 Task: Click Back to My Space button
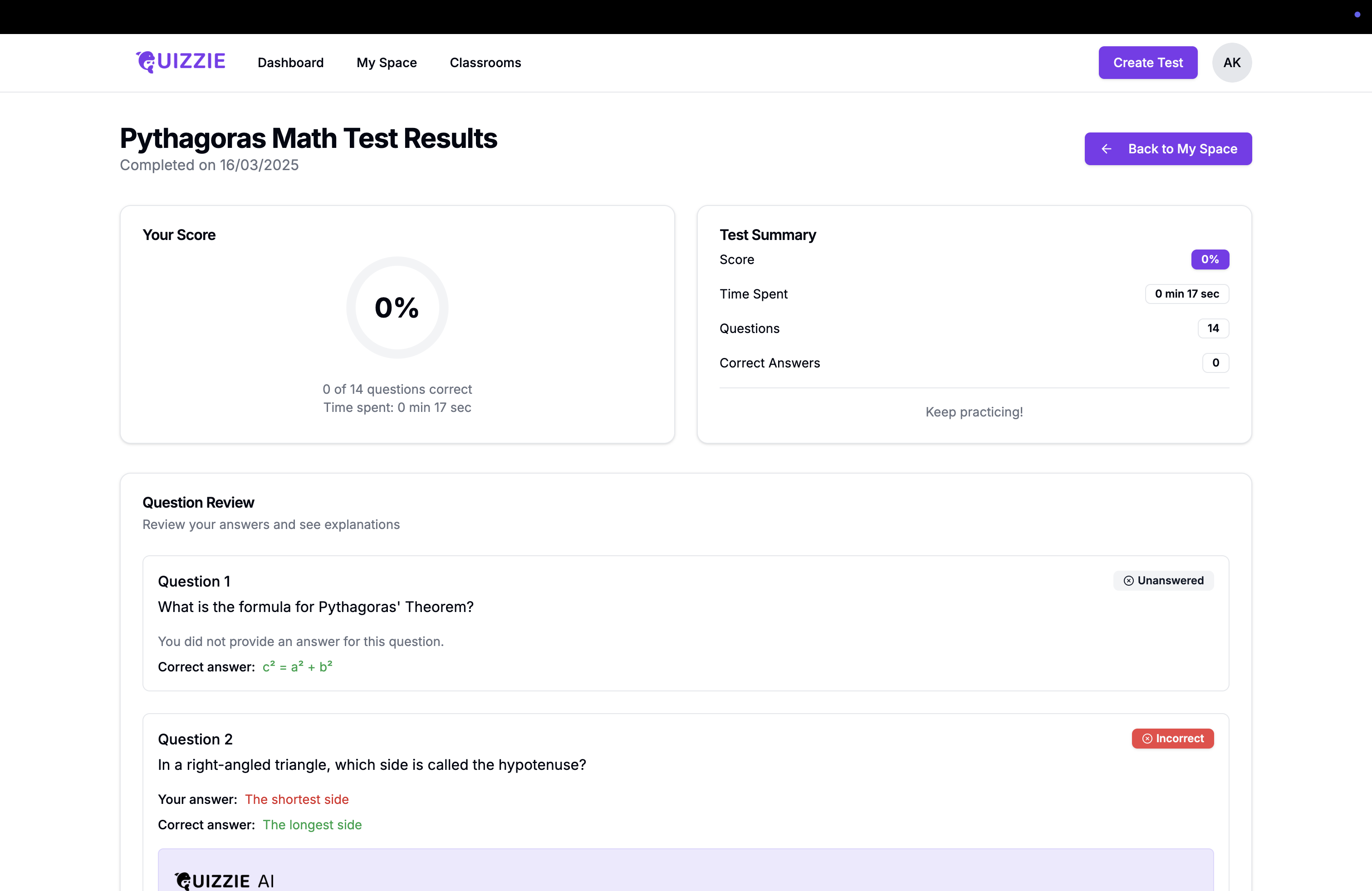click(x=1168, y=149)
